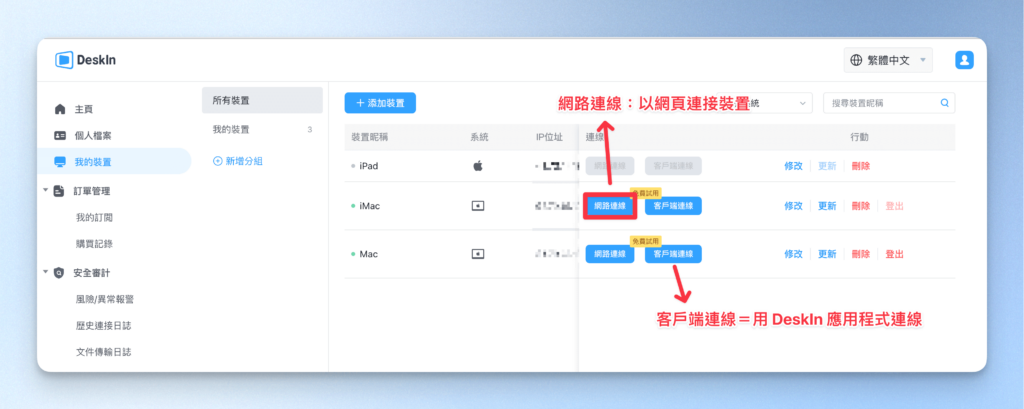Open 文件傳輸日誌 page
The image size is (1024, 409).
point(103,352)
